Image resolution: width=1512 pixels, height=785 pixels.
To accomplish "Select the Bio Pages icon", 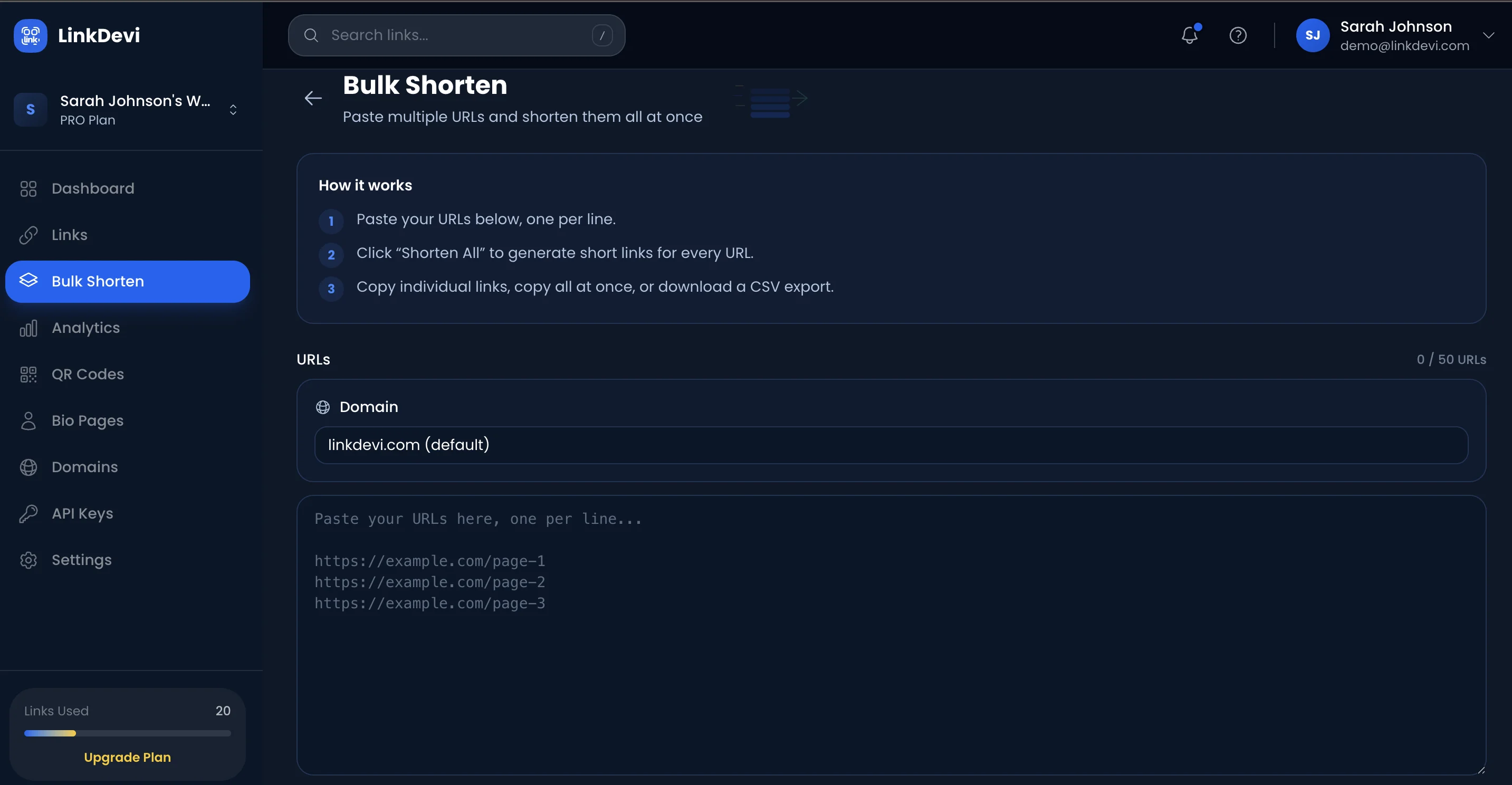I will click(28, 420).
